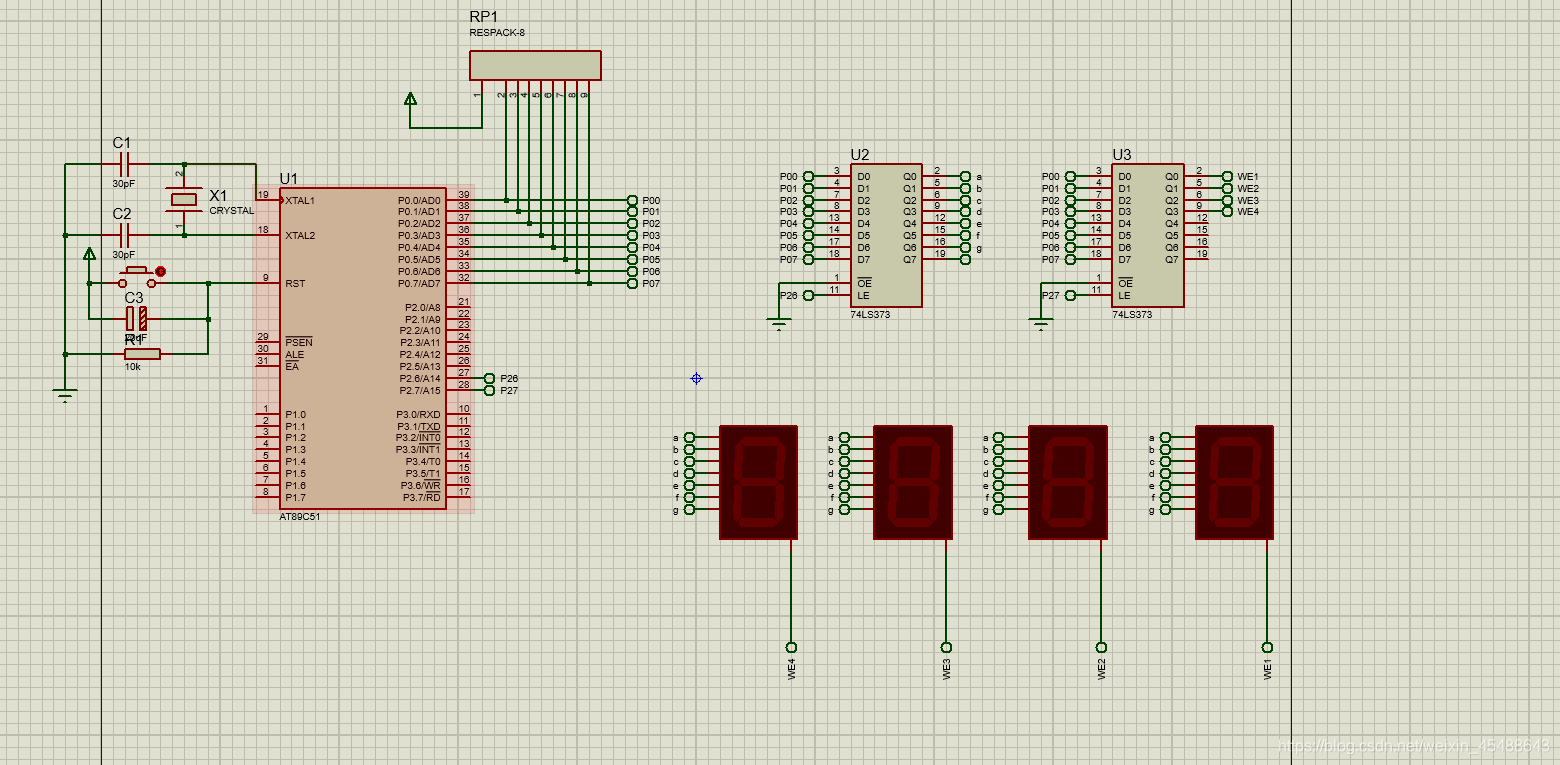Screen dimensions: 1560x765
Task: Select capacitor C2 symbol
Action: pyautogui.click(x=124, y=235)
